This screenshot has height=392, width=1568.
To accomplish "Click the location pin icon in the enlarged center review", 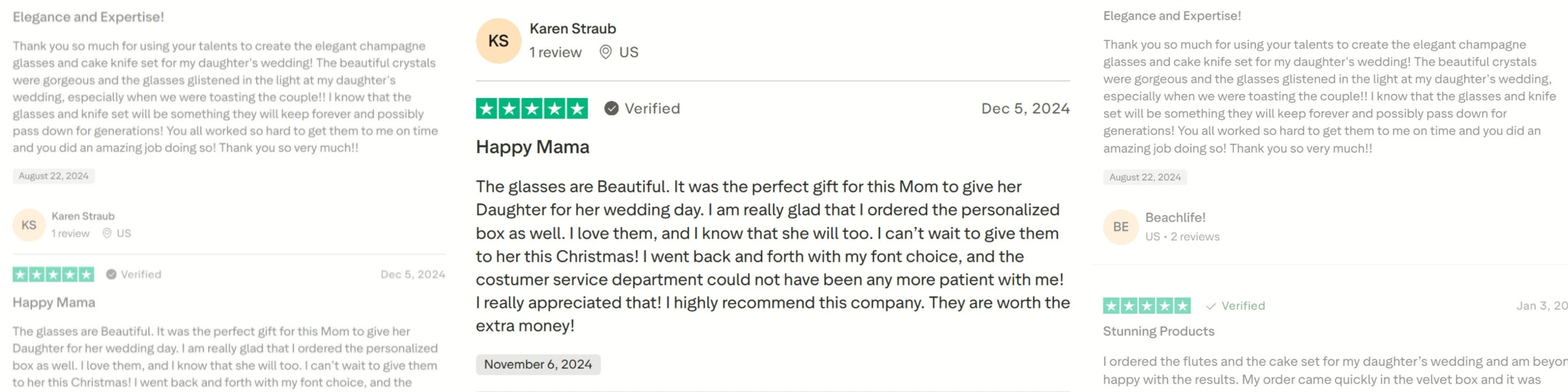I will tap(605, 52).
